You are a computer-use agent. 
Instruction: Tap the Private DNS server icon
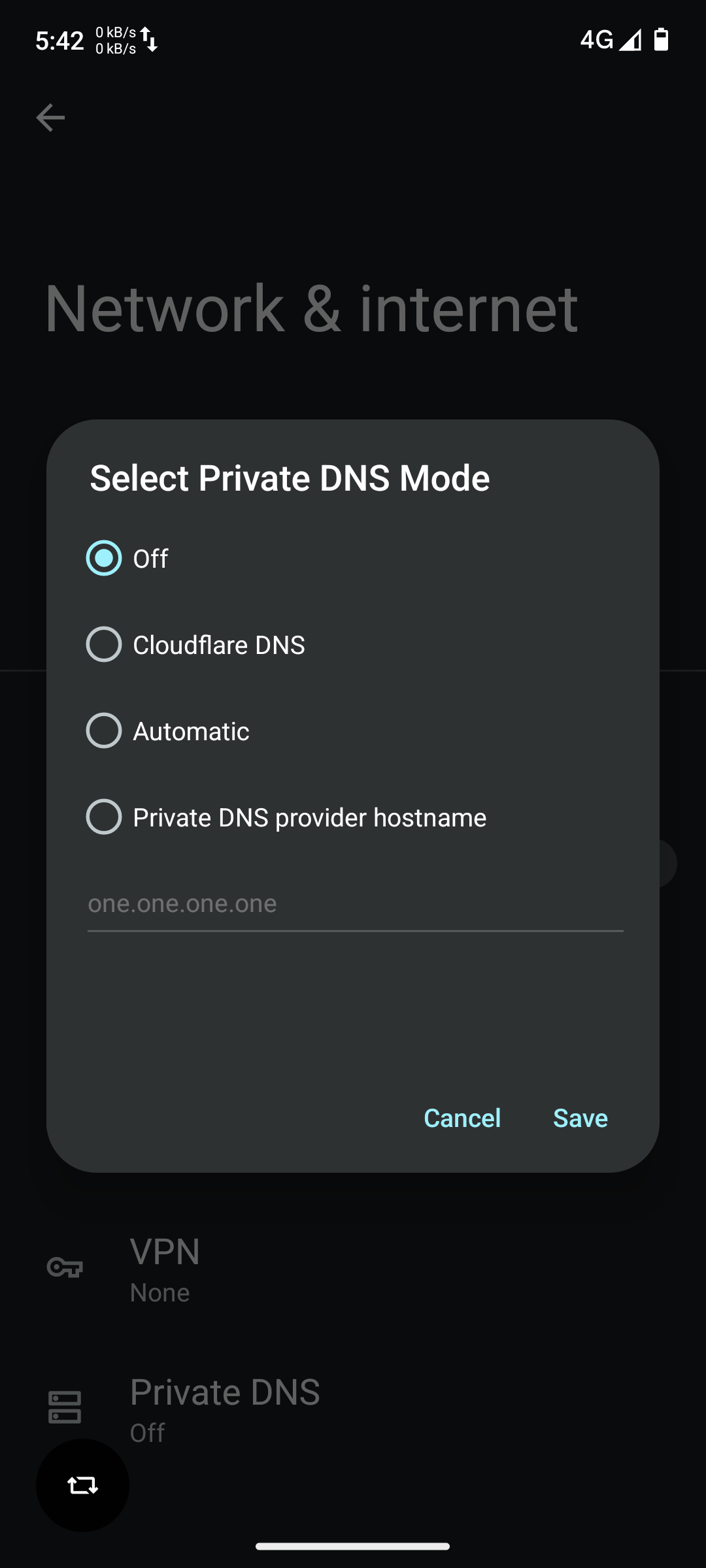click(65, 1407)
